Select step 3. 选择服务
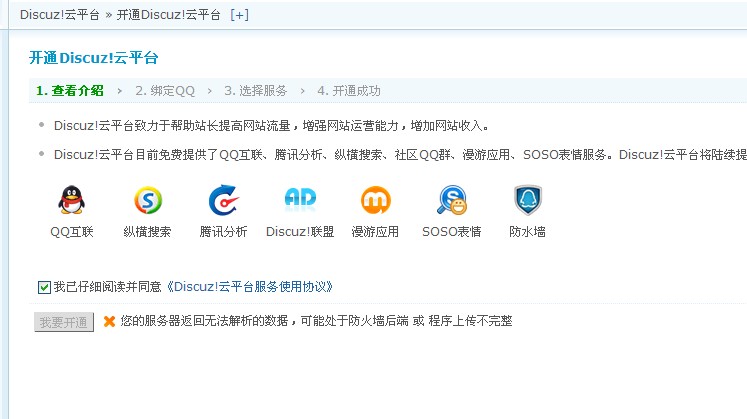The height and width of the screenshot is (419, 747). coord(255,90)
